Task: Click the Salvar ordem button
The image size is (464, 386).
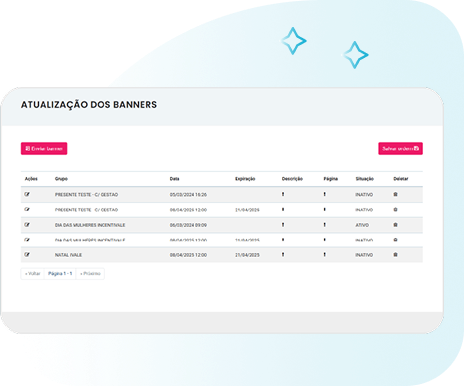Action: [x=400, y=149]
